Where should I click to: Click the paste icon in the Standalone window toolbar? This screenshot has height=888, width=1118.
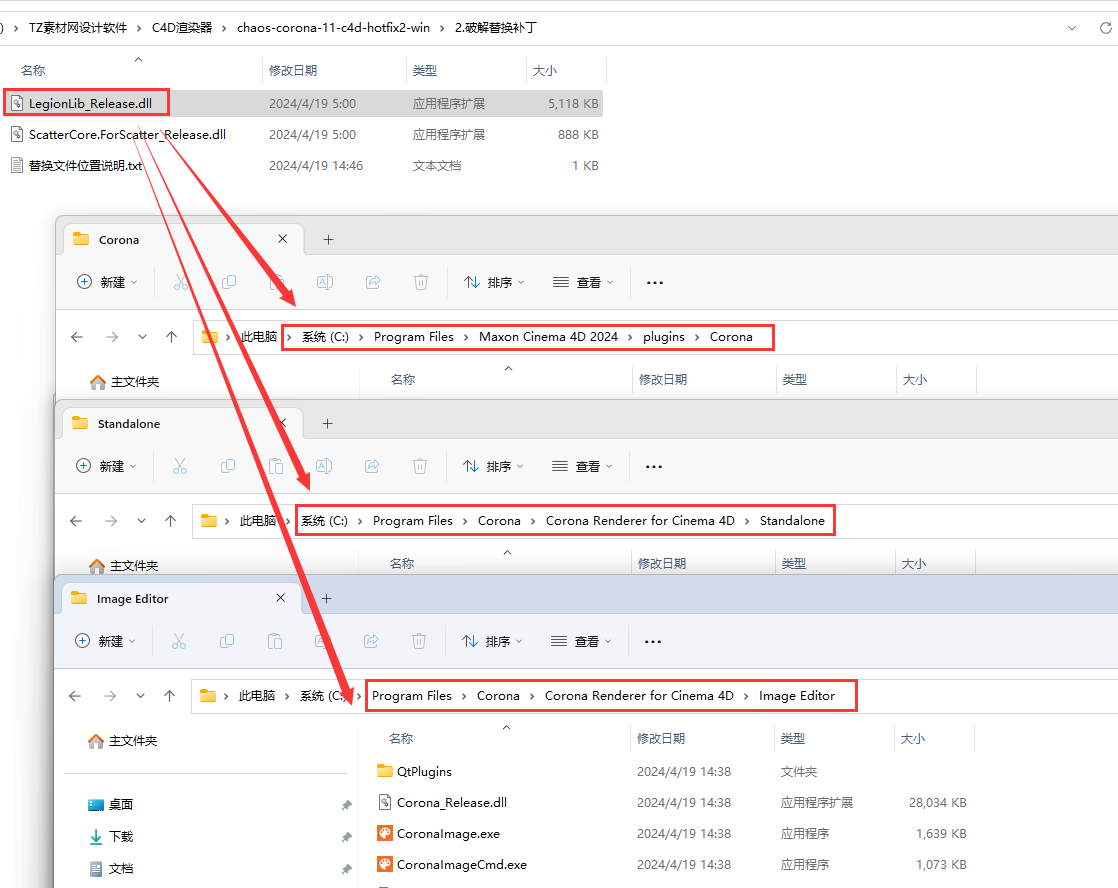point(276,466)
